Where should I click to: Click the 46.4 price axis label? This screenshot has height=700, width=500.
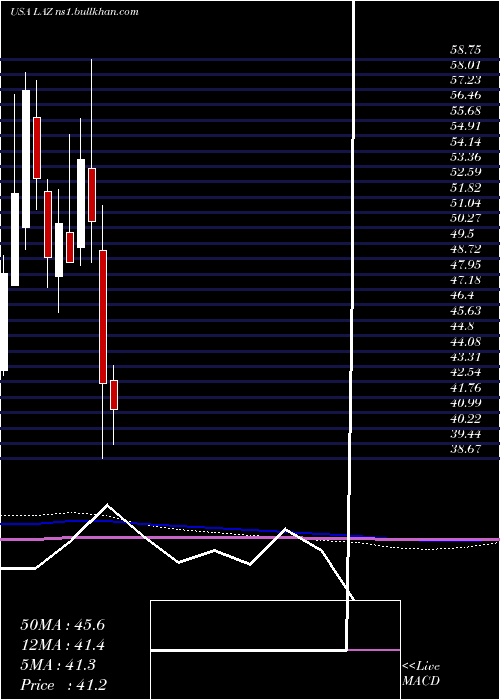point(462,295)
